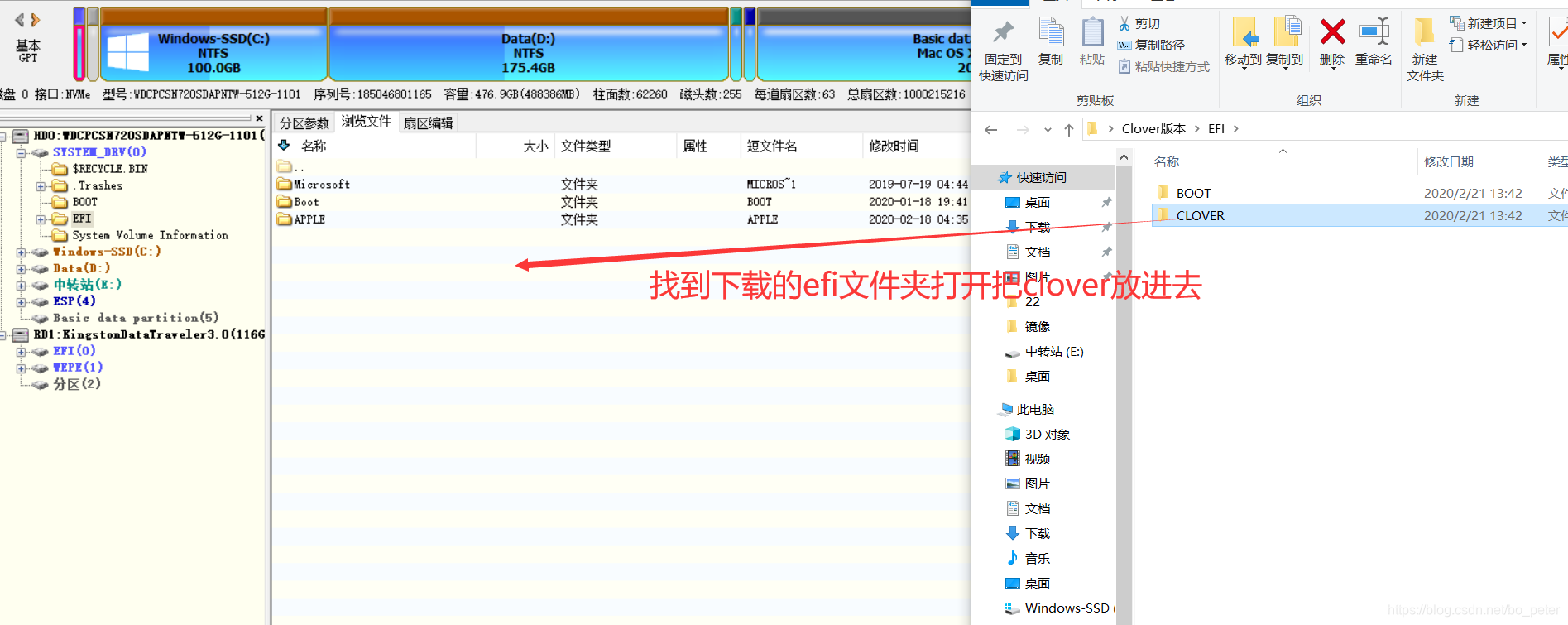Open 音乐 in Explorer sidebar
This screenshot has width=1568, height=625.
pyautogui.click(x=1038, y=559)
